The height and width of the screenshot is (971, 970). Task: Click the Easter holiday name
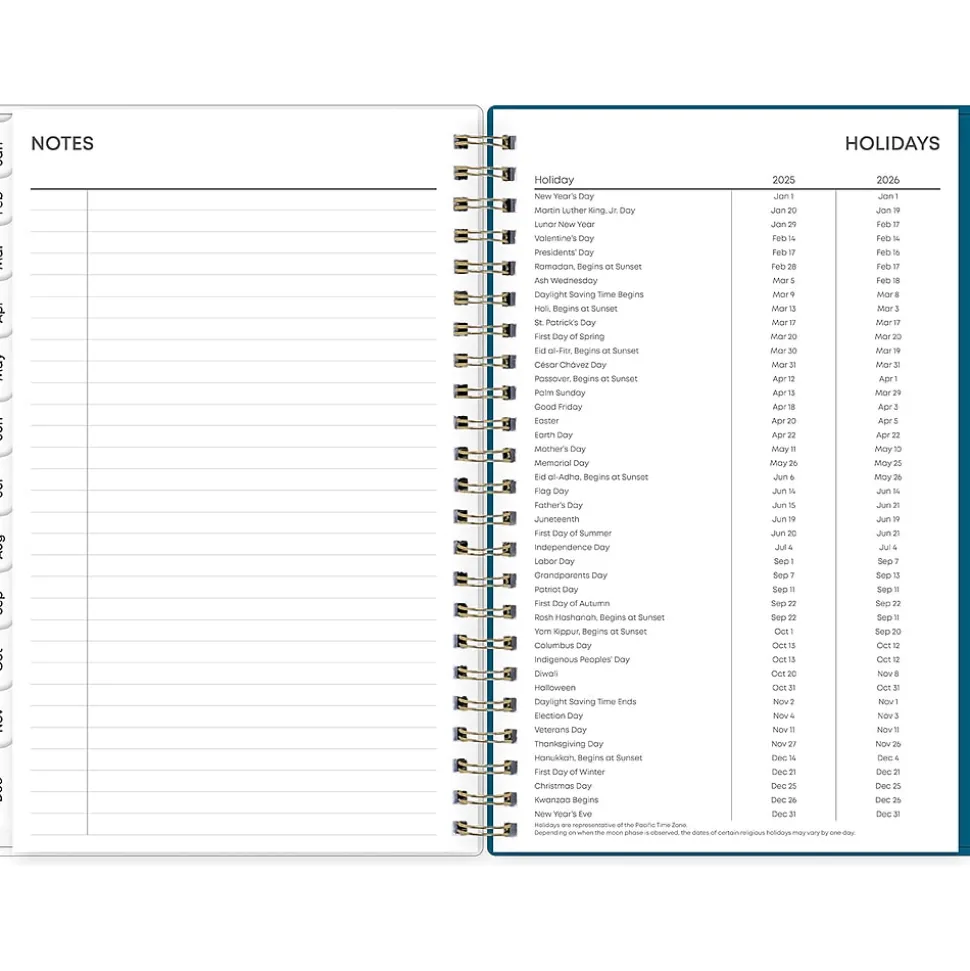coord(547,421)
